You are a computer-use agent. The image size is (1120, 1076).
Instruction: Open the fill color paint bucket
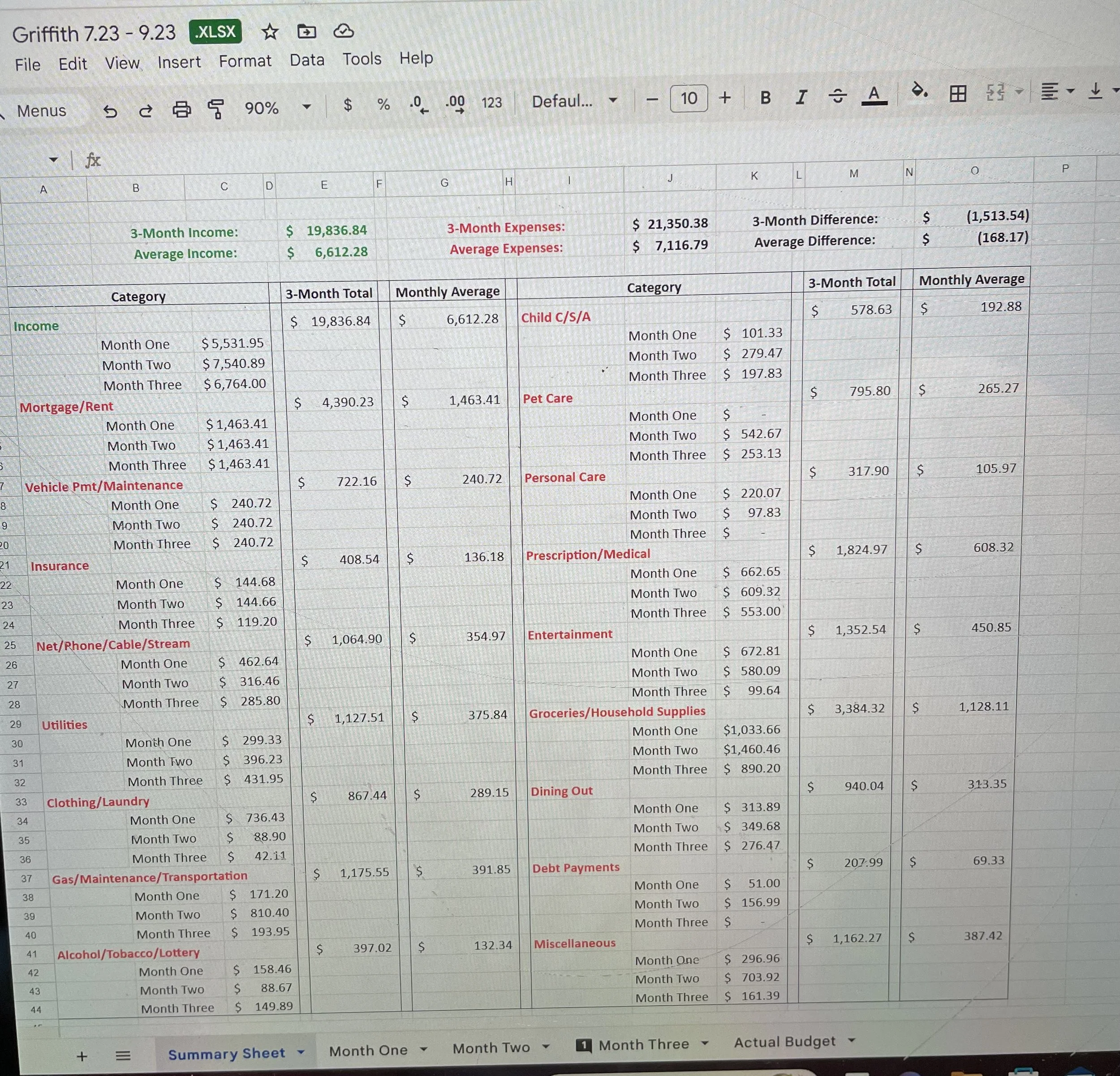(918, 91)
